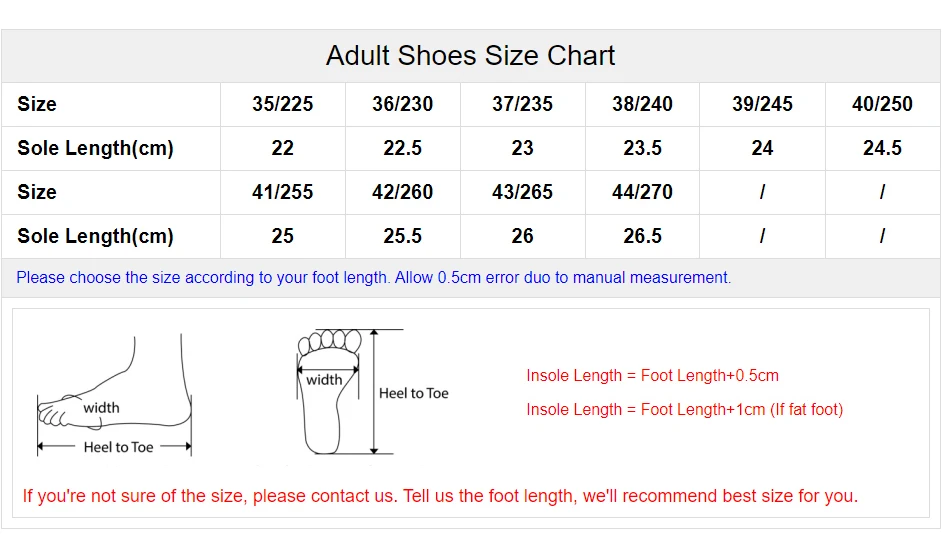Select the 35/225 size cell

(282, 104)
